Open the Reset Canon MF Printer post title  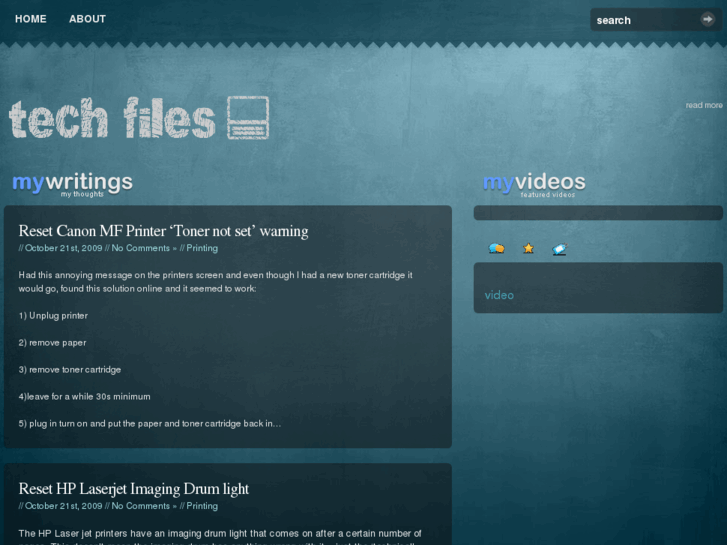pyautogui.click(x=163, y=231)
